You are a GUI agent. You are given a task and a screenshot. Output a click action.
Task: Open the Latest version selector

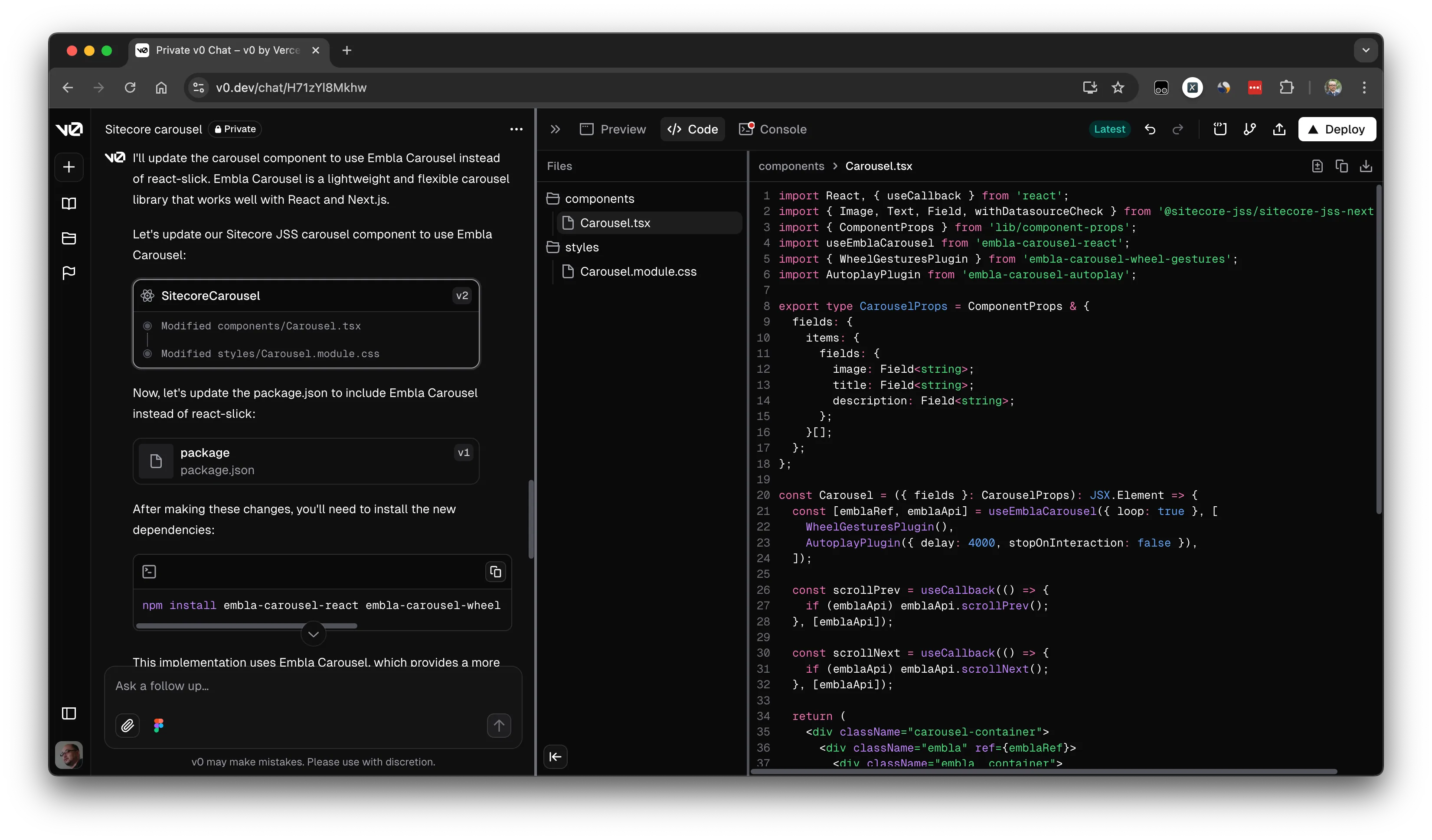[1109, 130]
